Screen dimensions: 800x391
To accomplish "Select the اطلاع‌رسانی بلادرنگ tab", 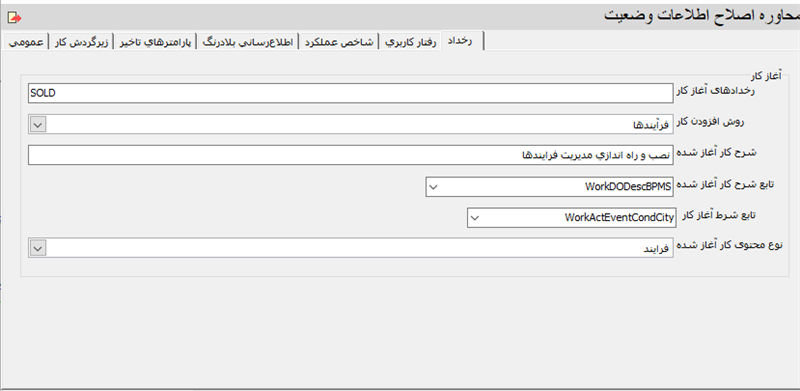I will pyautogui.click(x=248, y=42).
